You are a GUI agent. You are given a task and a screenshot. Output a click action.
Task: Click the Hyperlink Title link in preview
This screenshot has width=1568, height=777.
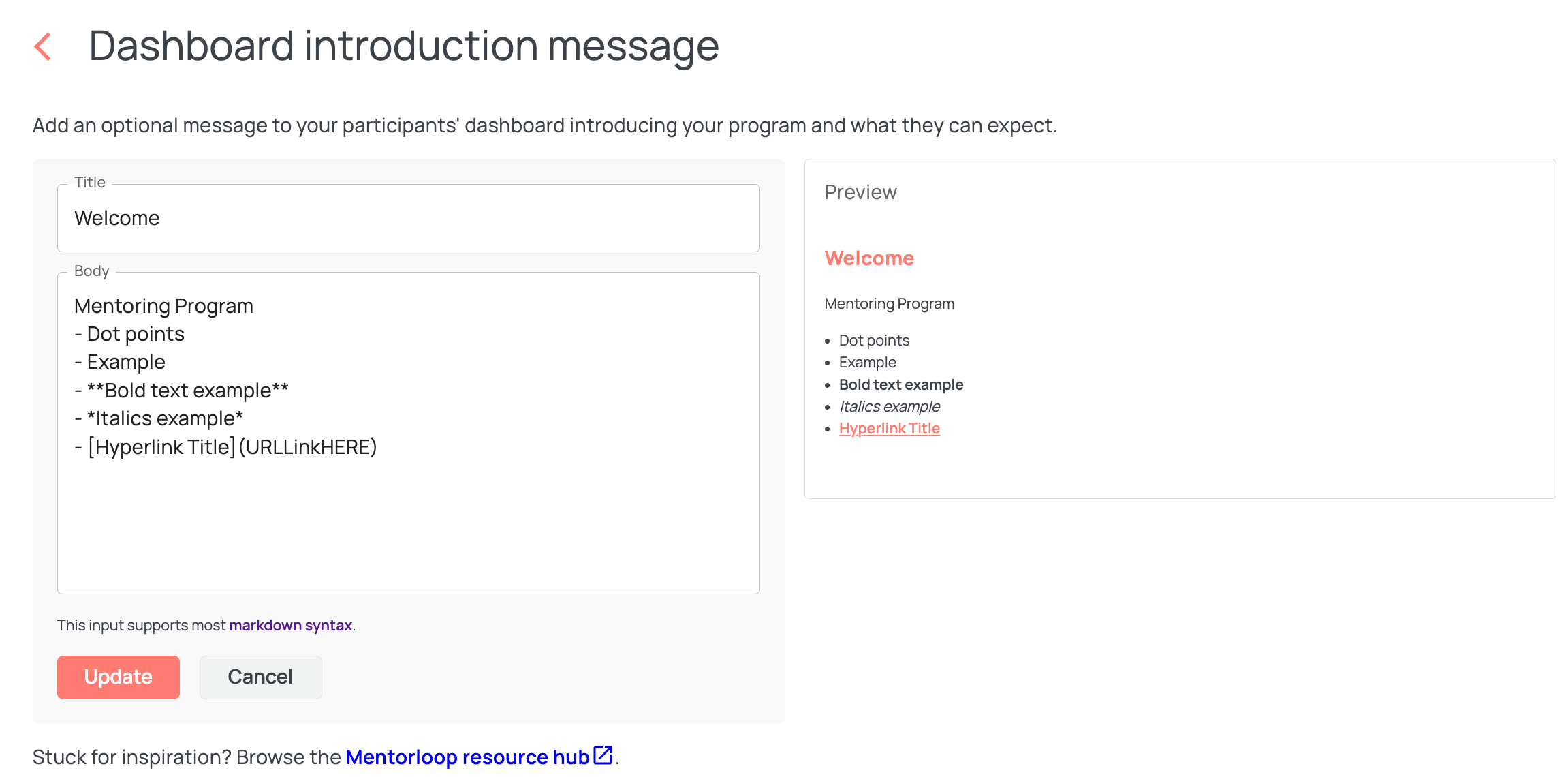point(890,428)
